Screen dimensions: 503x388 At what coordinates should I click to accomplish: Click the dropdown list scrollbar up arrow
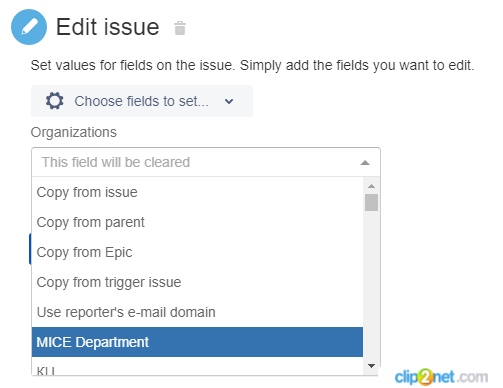(371, 186)
